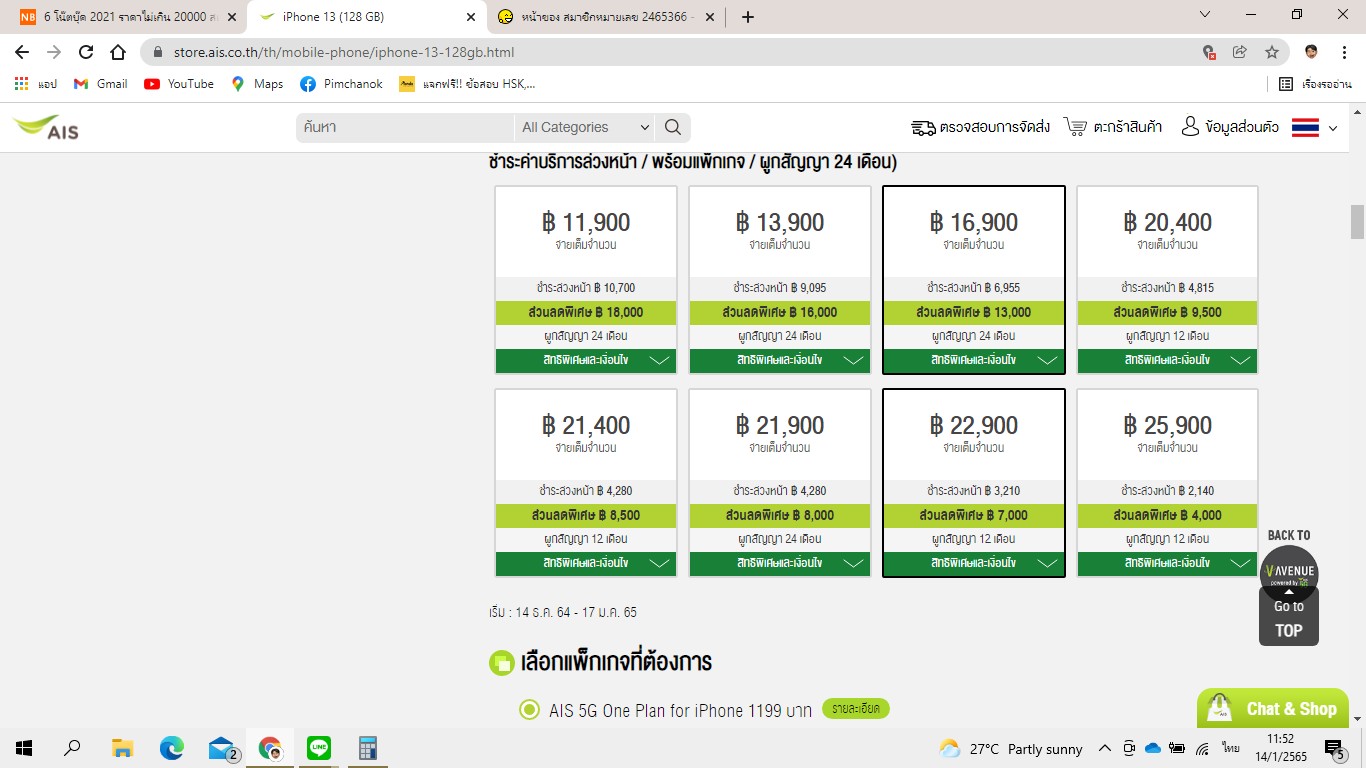Image resolution: width=1366 pixels, height=768 pixels.
Task: Open Maps bookmark
Action: 257,84
